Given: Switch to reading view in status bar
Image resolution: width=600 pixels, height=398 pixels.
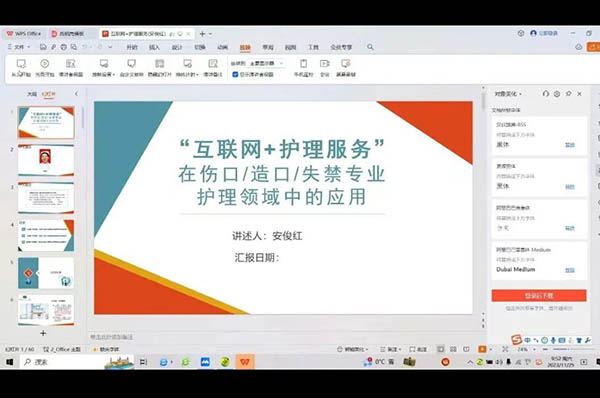Looking at the screenshot, I should pyautogui.click(x=466, y=349).
